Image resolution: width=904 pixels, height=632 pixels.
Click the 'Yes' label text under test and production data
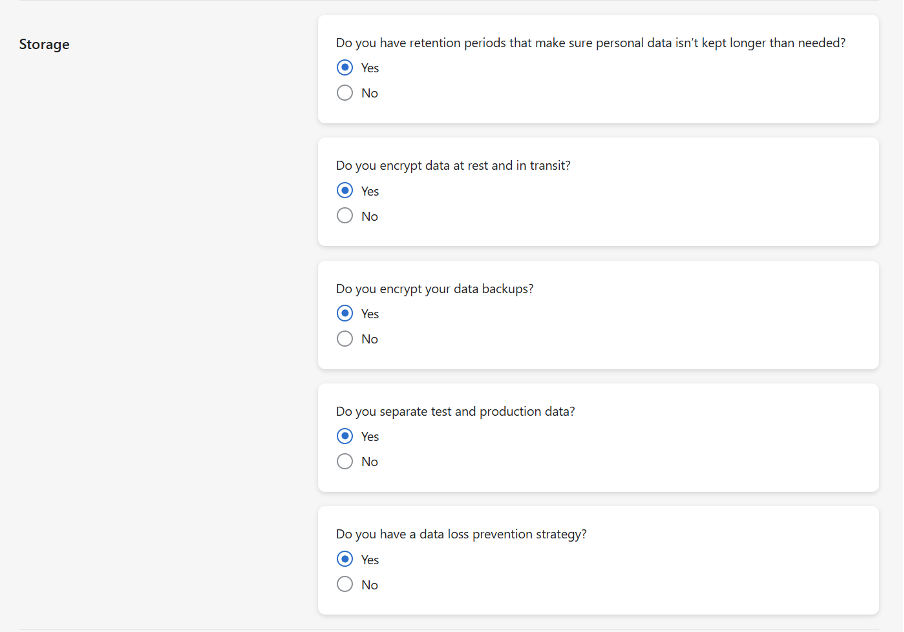370,436
